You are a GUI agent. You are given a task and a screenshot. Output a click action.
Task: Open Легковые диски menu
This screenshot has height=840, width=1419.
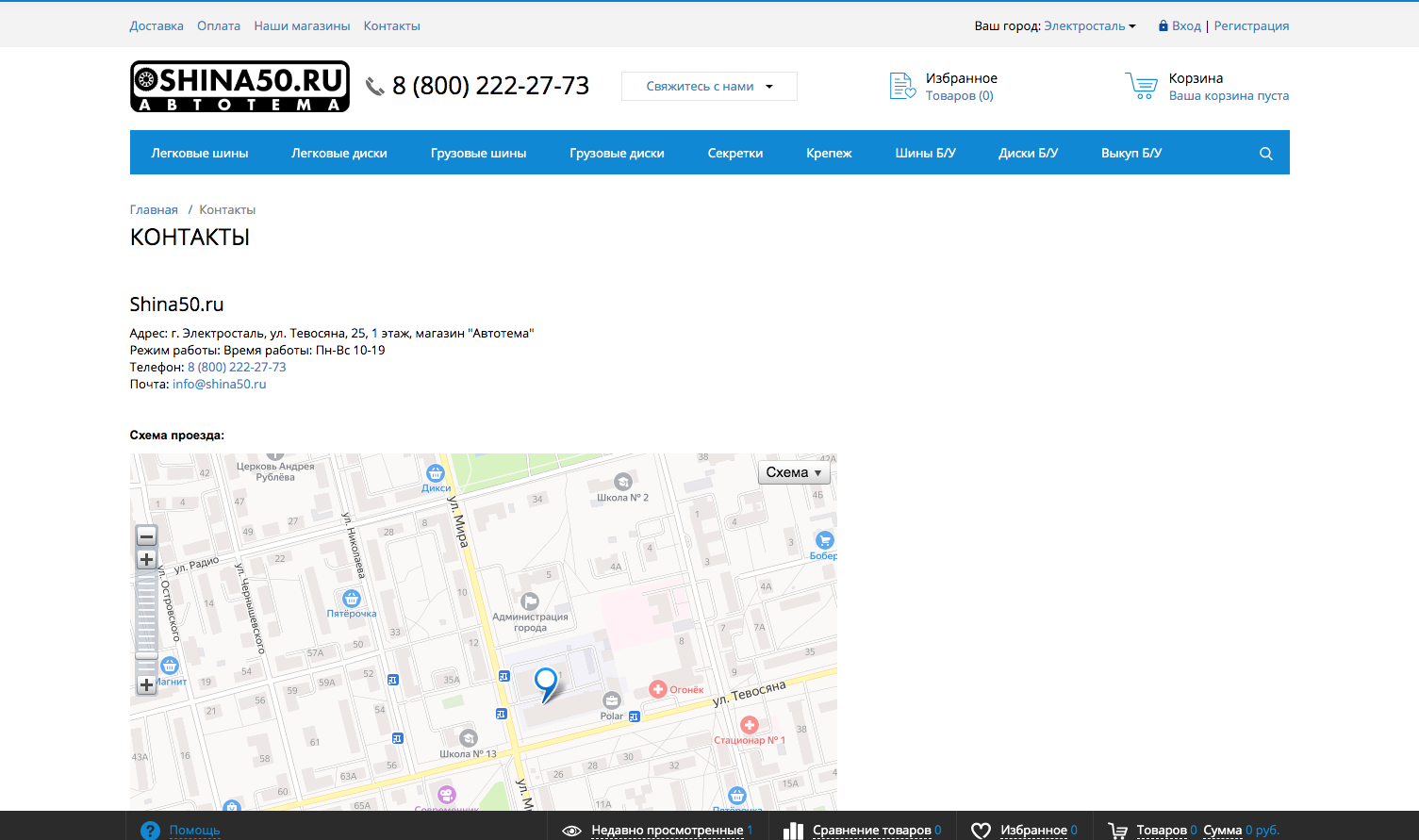coord(339,153)
